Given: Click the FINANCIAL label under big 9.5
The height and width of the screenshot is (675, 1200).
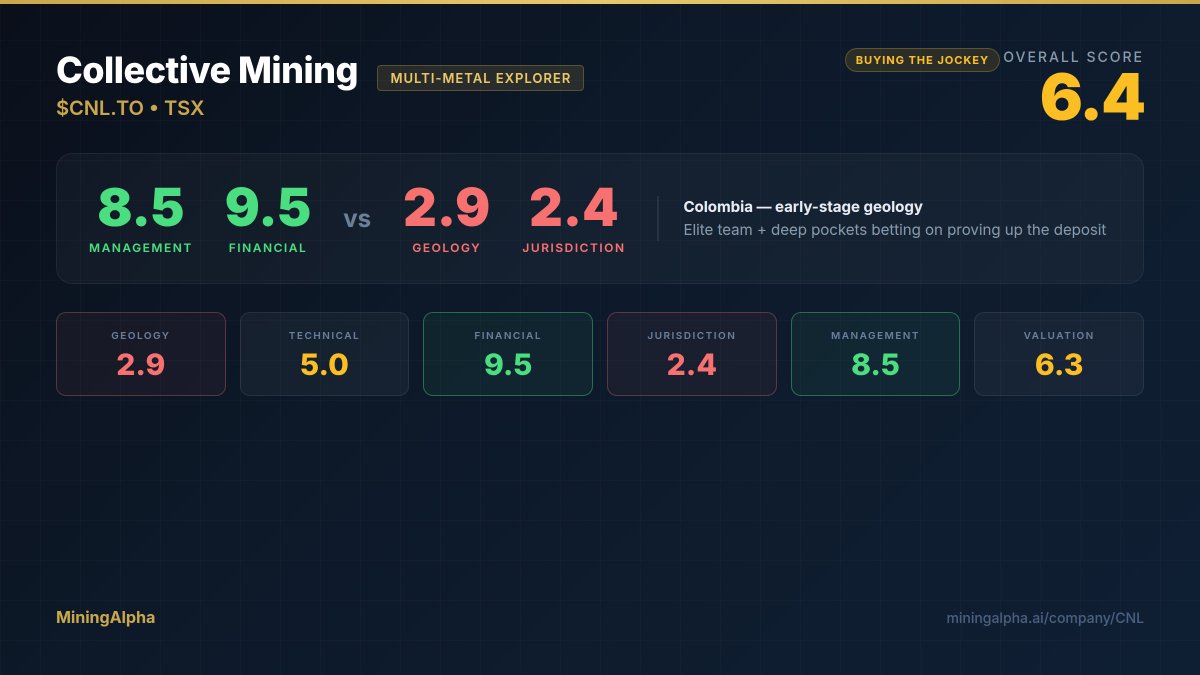Looking at the screenshot, I should pyautogui.click(x=267, y=248).
